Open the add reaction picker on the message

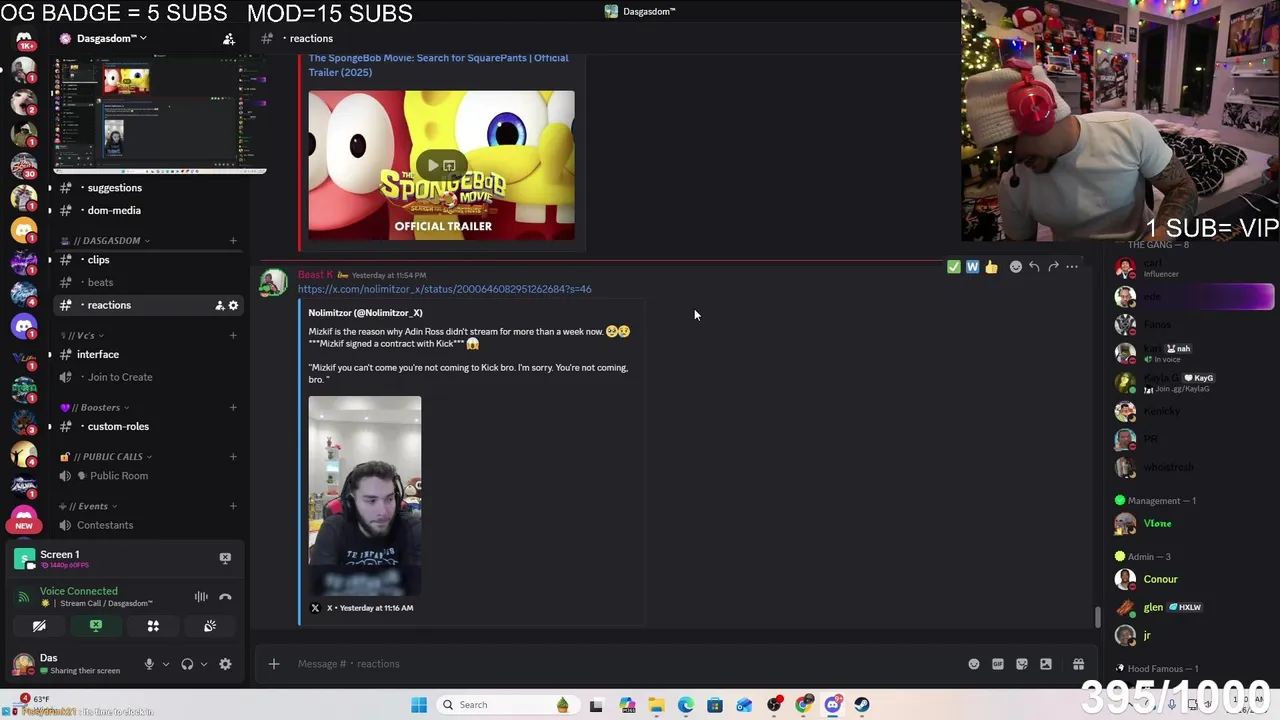(1016, 267)
